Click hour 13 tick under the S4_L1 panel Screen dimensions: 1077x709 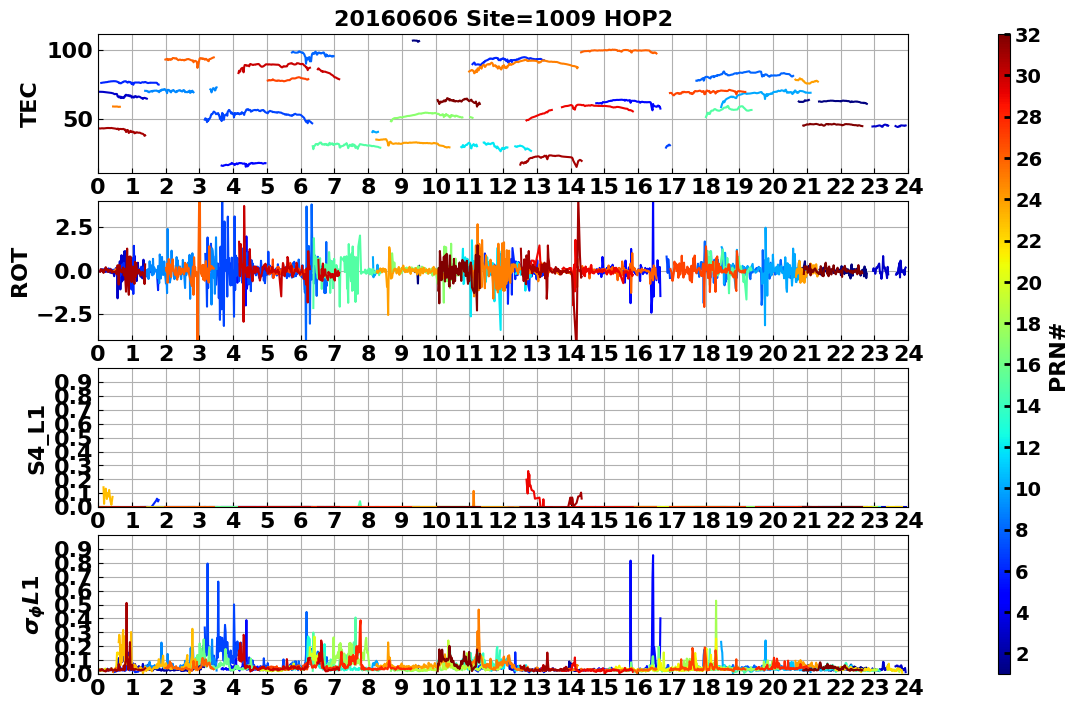tap(537, 520)
